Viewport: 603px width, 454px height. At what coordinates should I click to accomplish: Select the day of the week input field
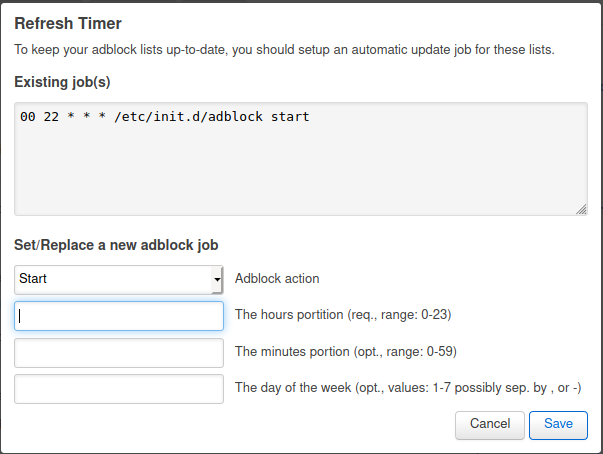tap(118, 389)
